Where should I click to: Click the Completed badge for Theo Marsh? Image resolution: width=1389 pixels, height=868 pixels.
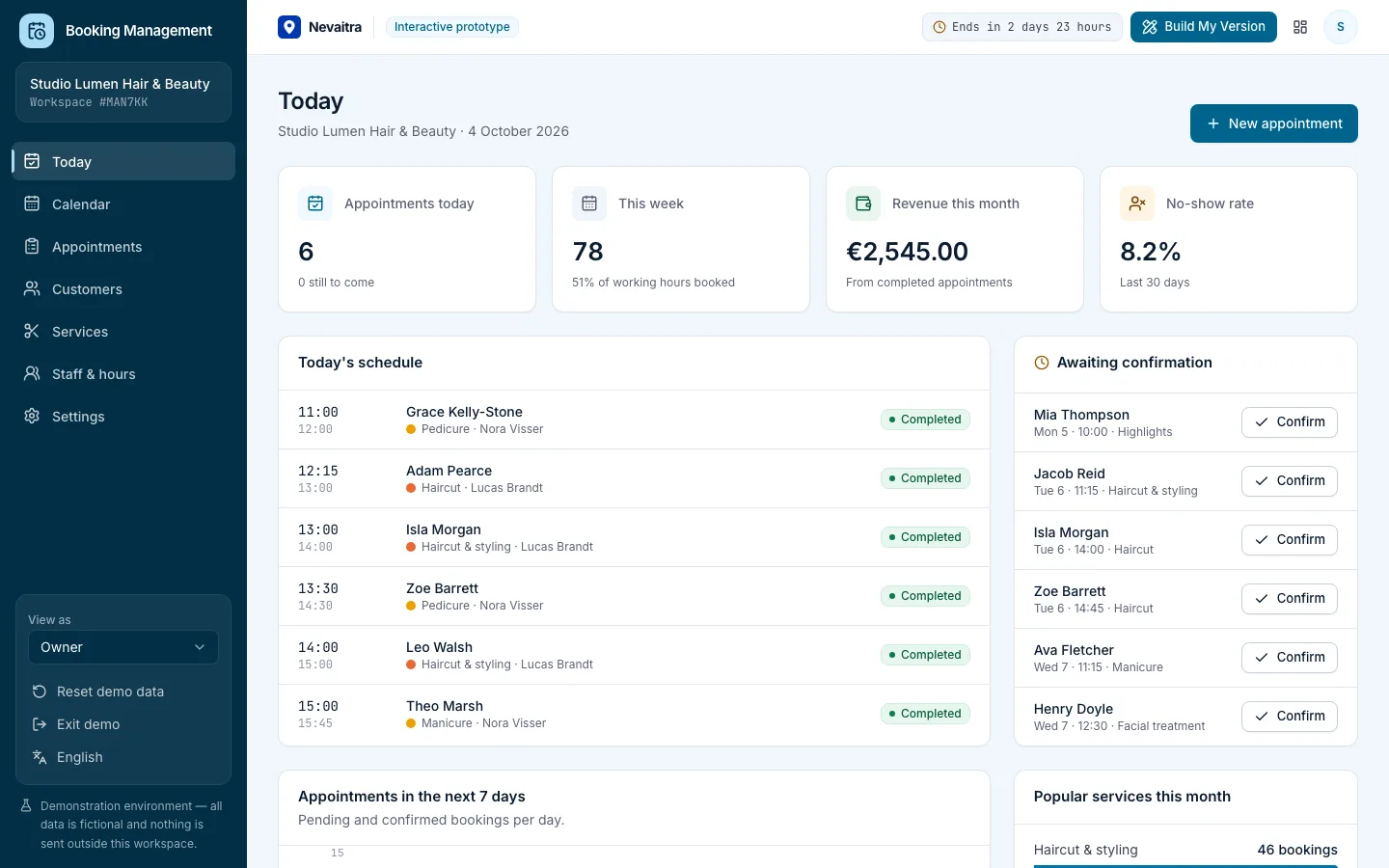[925, 714]
